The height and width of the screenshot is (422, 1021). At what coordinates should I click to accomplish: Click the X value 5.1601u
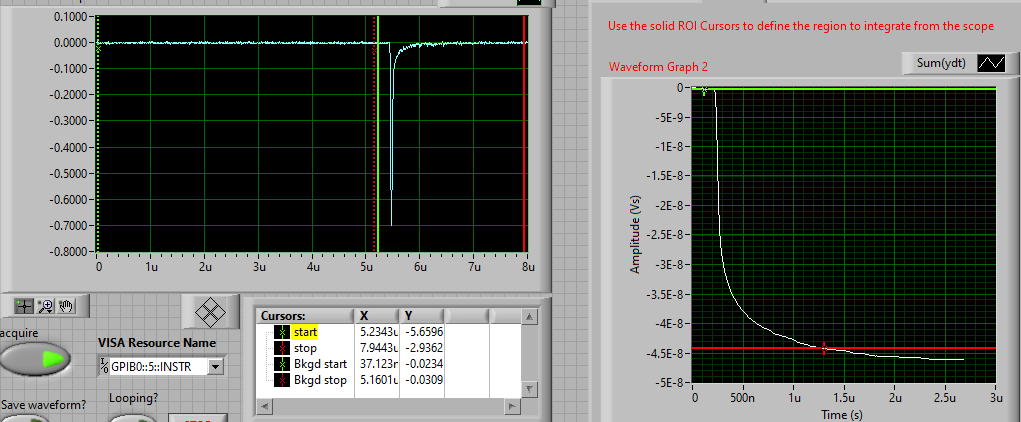[378, 380]
